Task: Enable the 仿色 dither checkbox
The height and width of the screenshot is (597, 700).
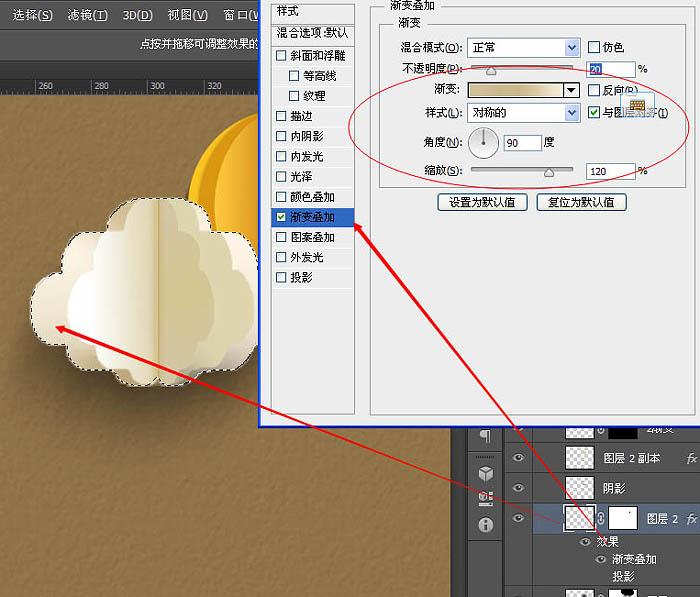Action: click(x=594, y=47)
